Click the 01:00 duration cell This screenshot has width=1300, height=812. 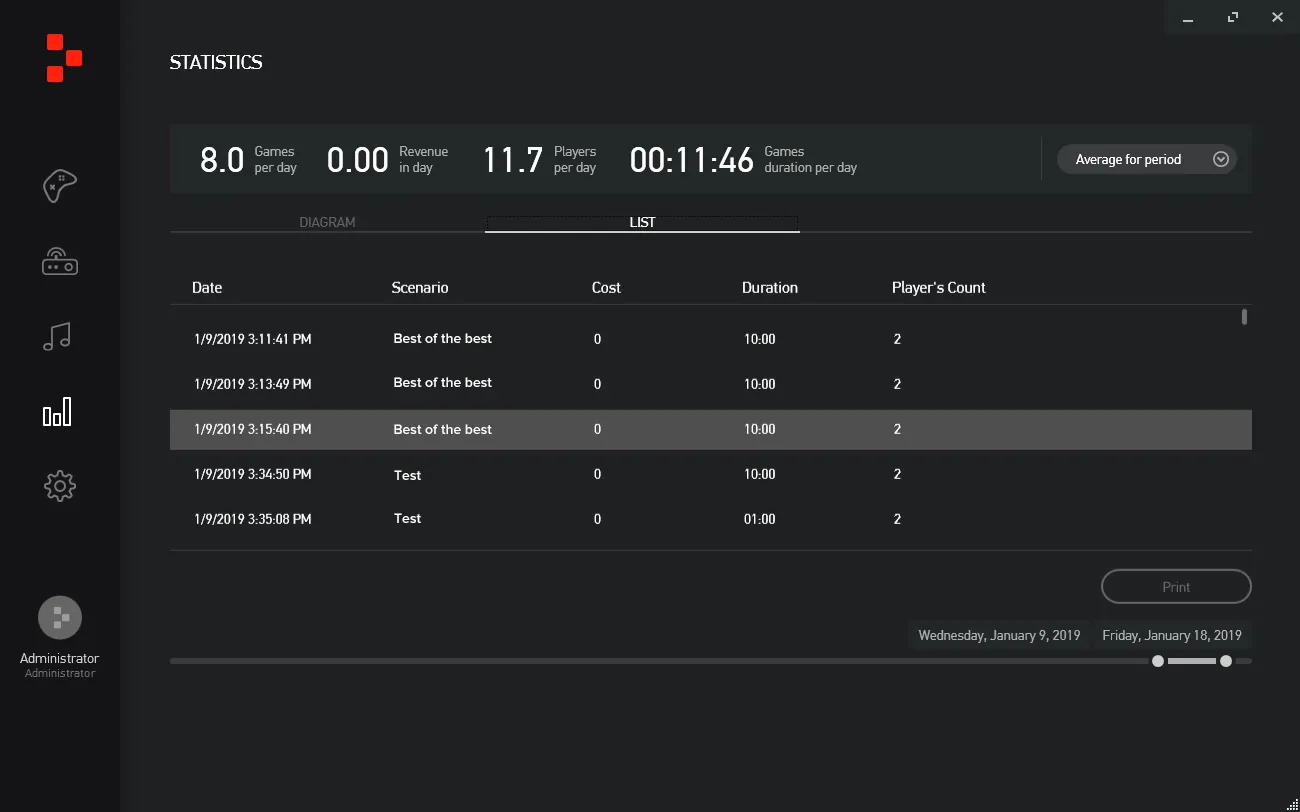point(760,519)
